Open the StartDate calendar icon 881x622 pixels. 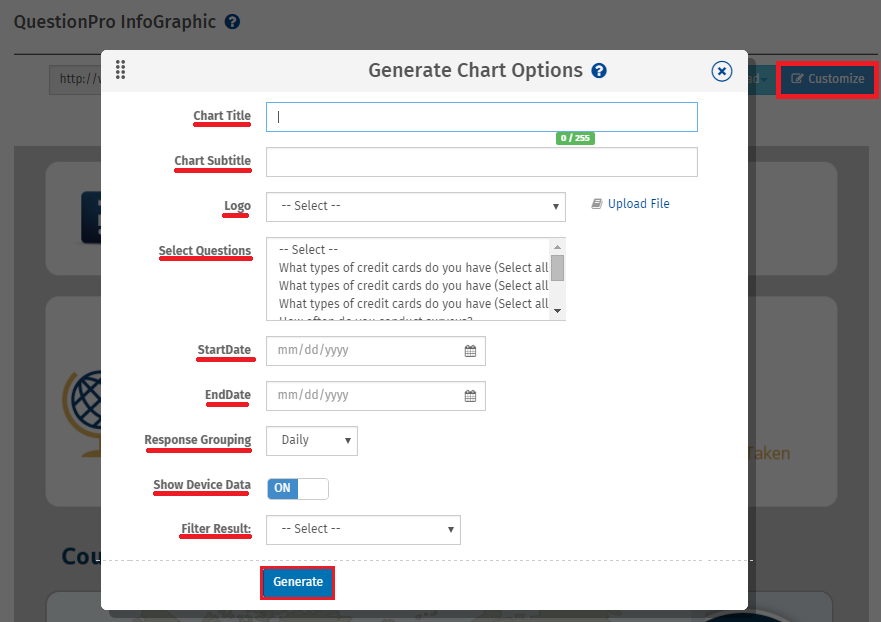[x=470, y=351]
